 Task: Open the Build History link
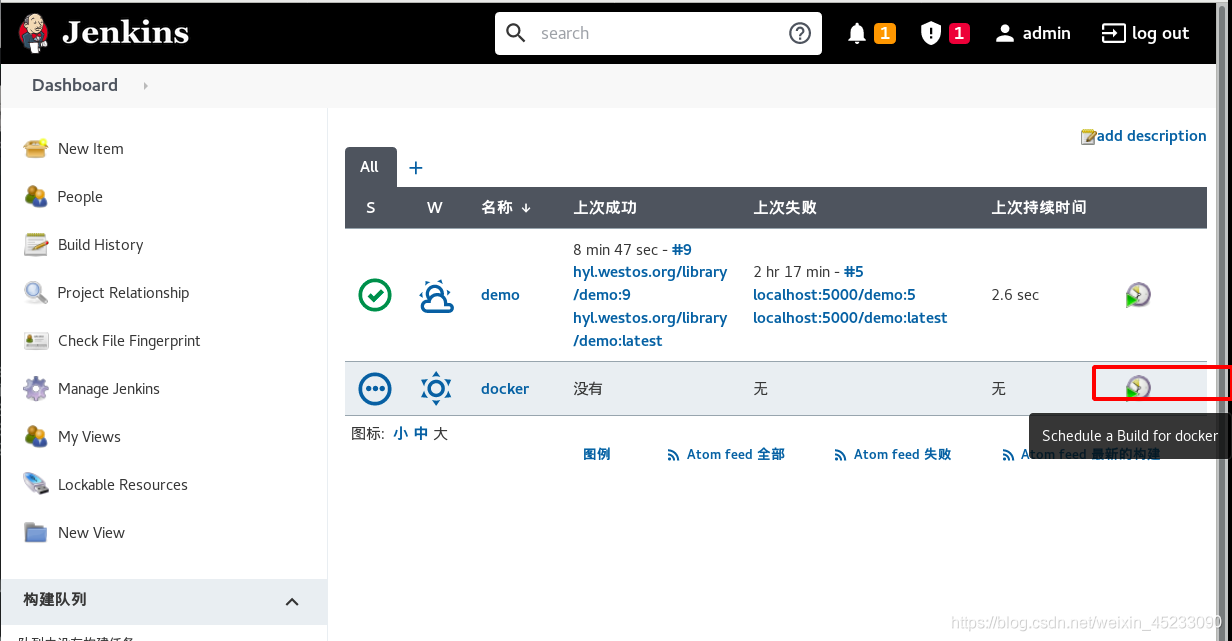pos(100,244)
